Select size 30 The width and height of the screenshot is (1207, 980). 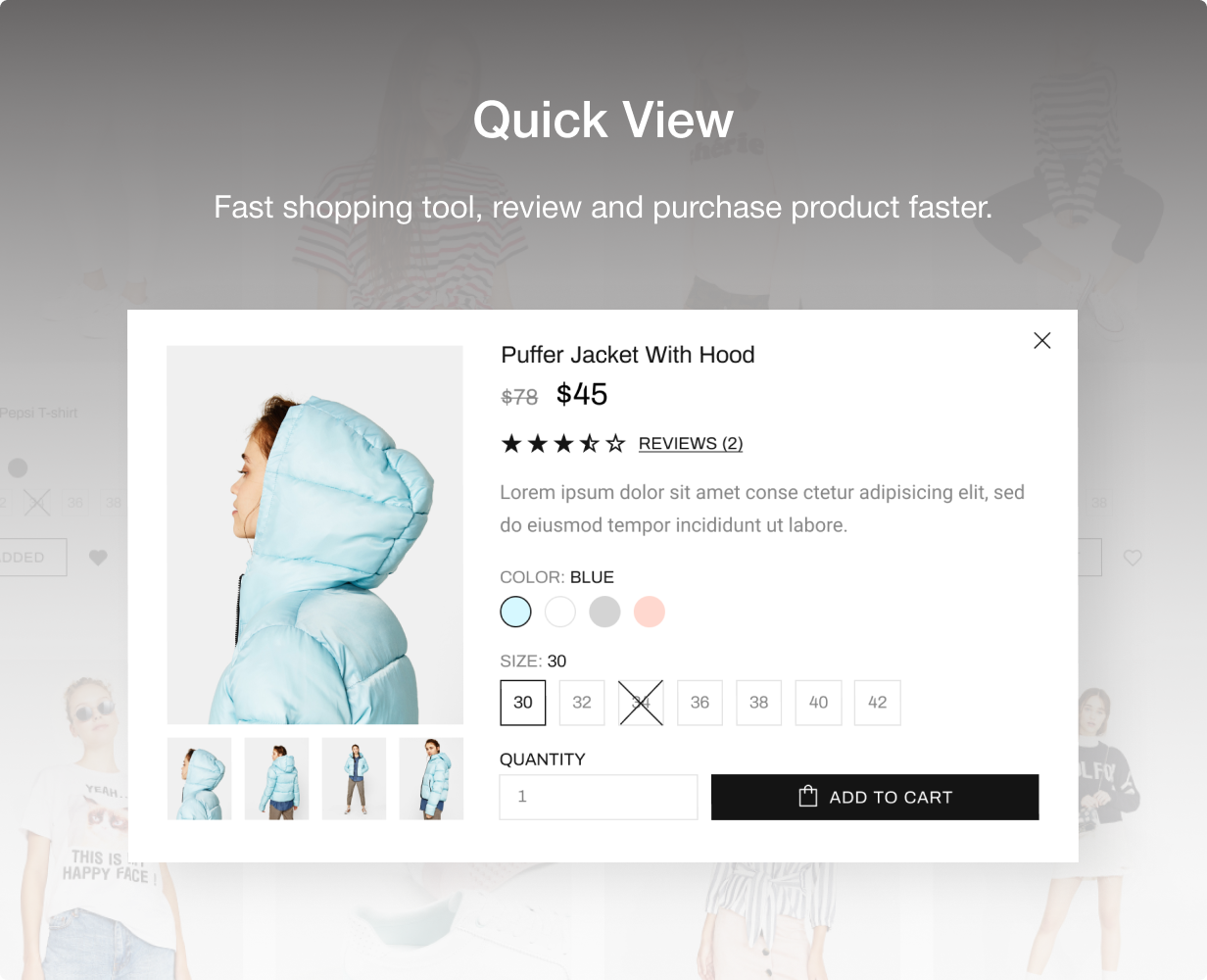tap(523, 703)
